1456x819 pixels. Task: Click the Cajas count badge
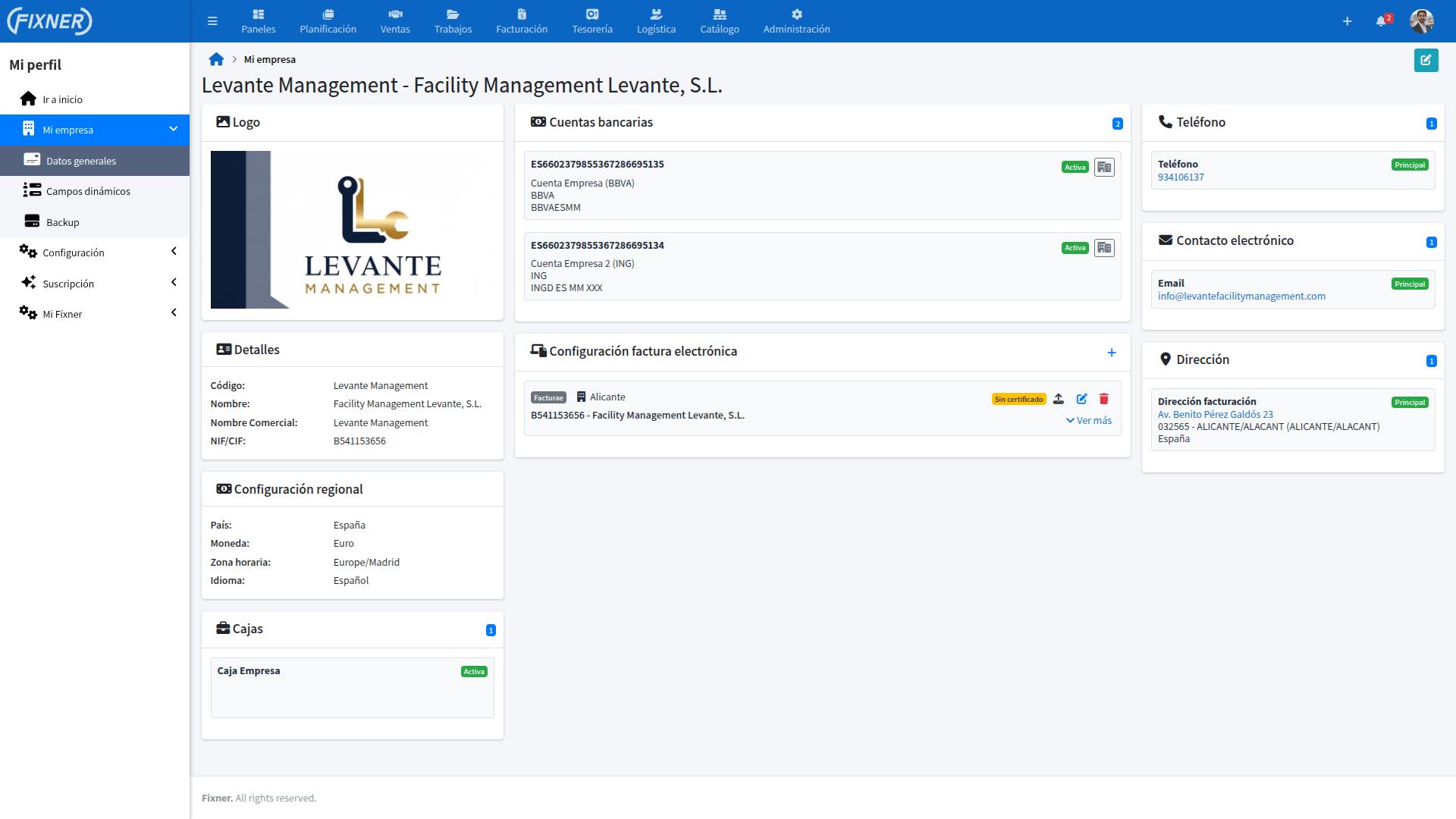pyautogui.click(x=491, y=630)
